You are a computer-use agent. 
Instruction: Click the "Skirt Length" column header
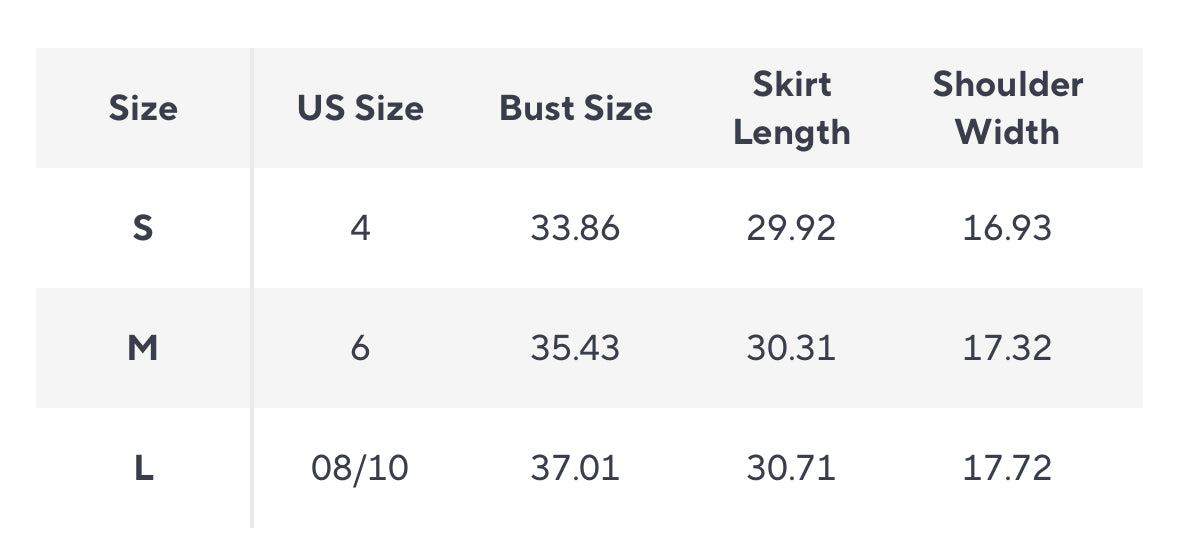[791, 108]
